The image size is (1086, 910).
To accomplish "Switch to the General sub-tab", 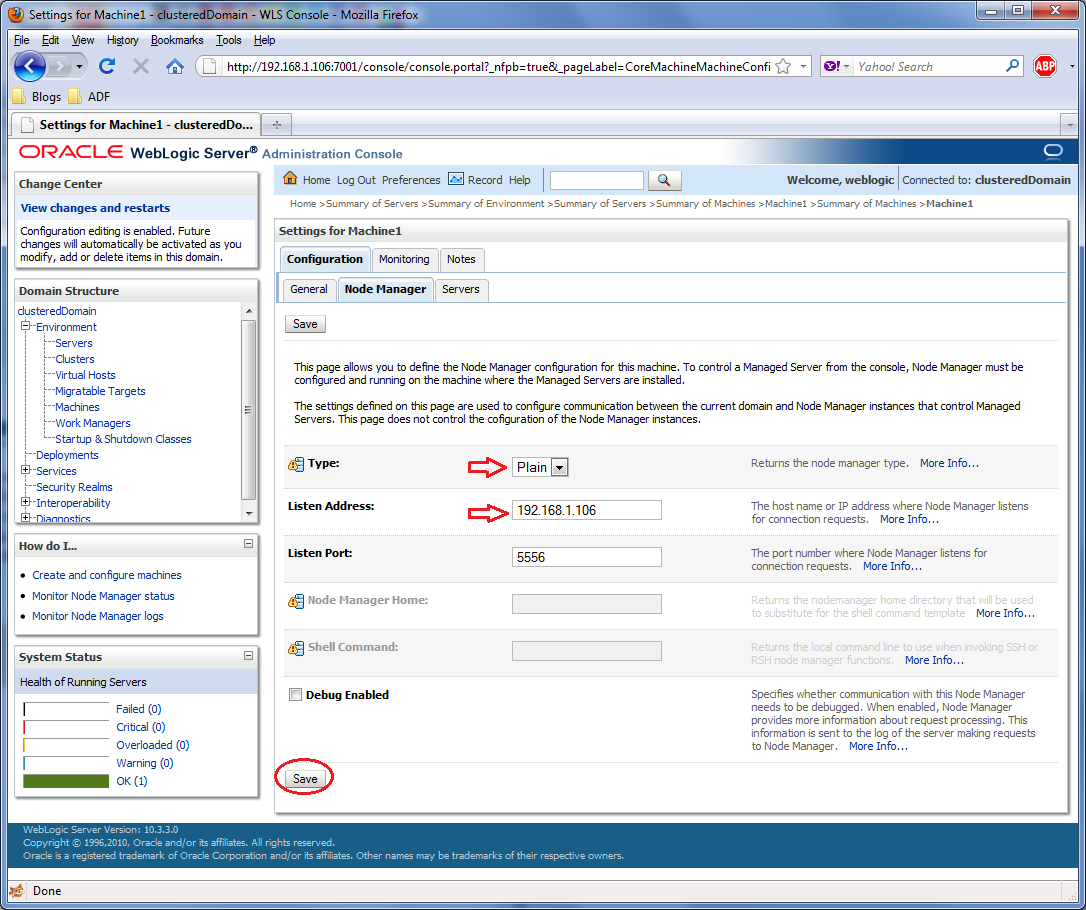I will 309,289.
